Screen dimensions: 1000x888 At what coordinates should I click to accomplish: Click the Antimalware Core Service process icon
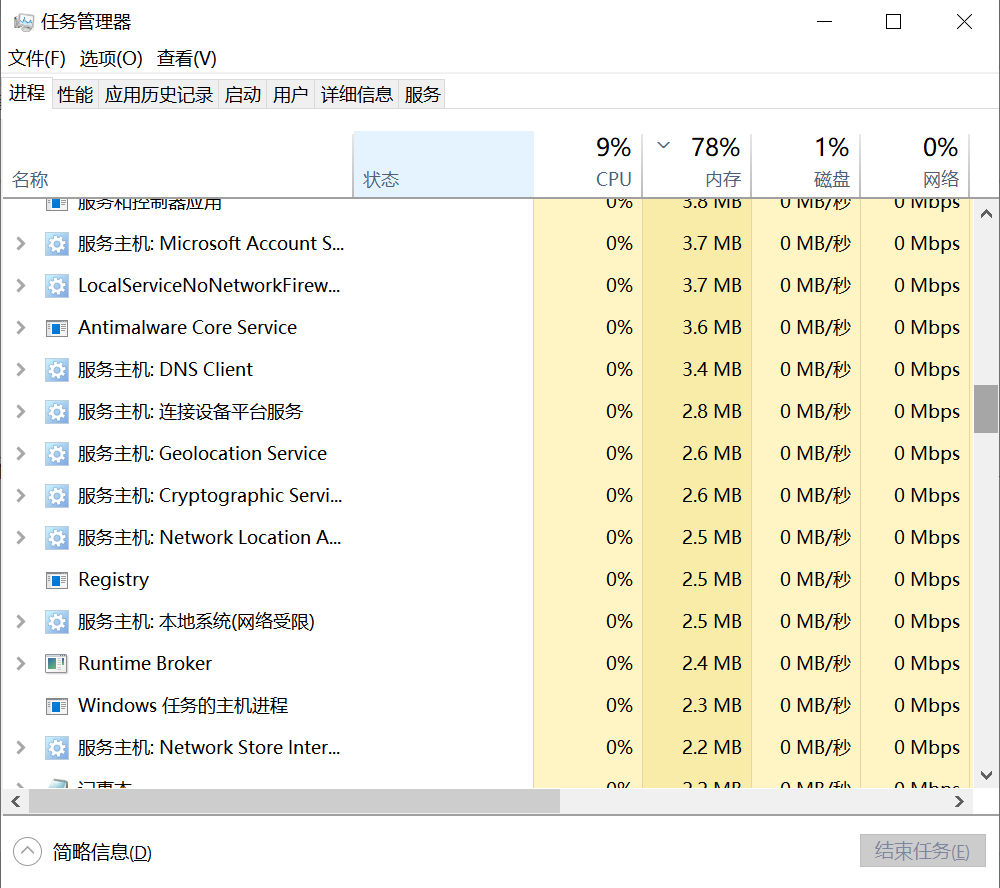(56, 328)
